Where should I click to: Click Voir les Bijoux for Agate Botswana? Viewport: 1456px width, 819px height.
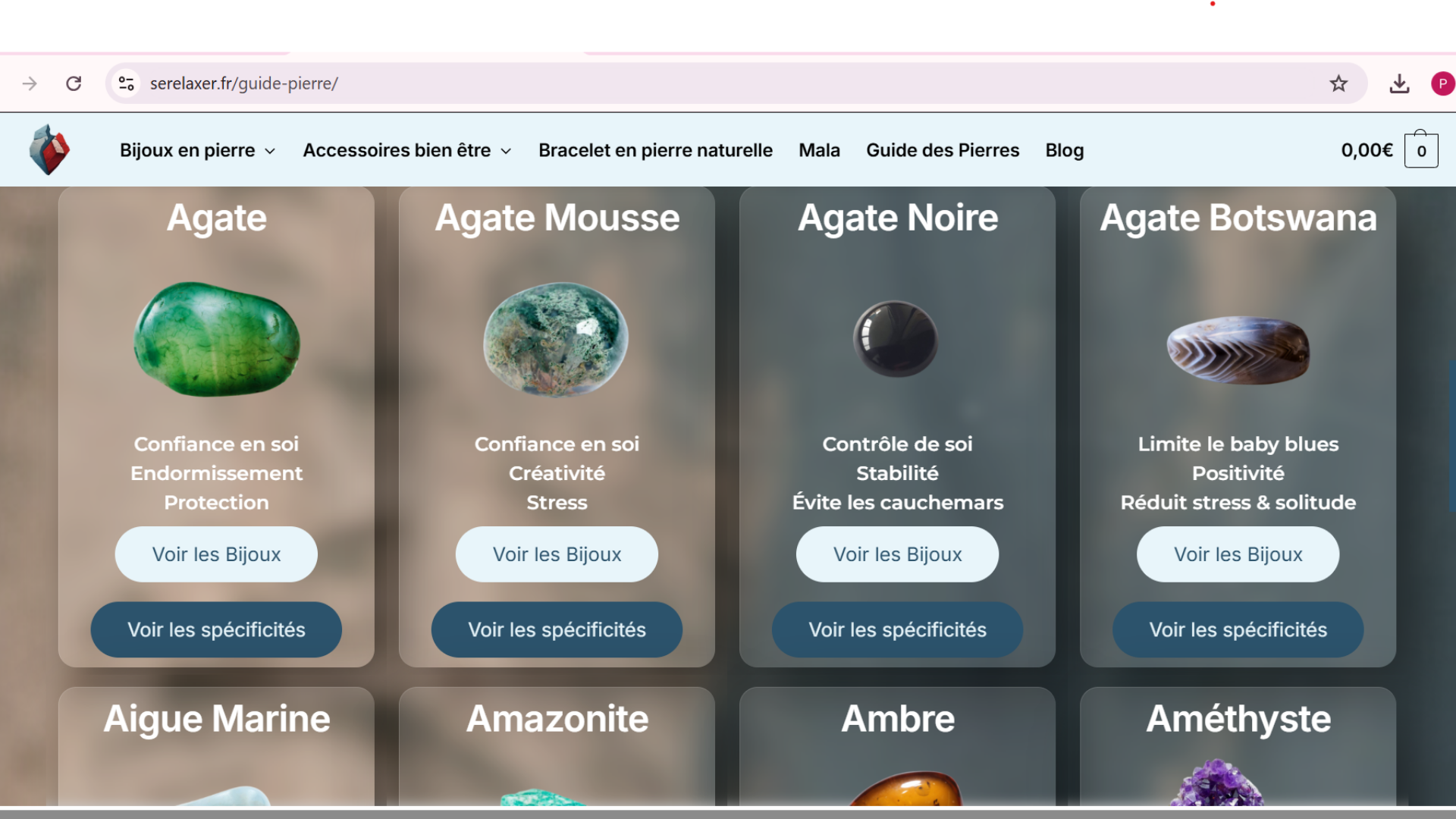pyautogui.click(x=1238, y=554)
